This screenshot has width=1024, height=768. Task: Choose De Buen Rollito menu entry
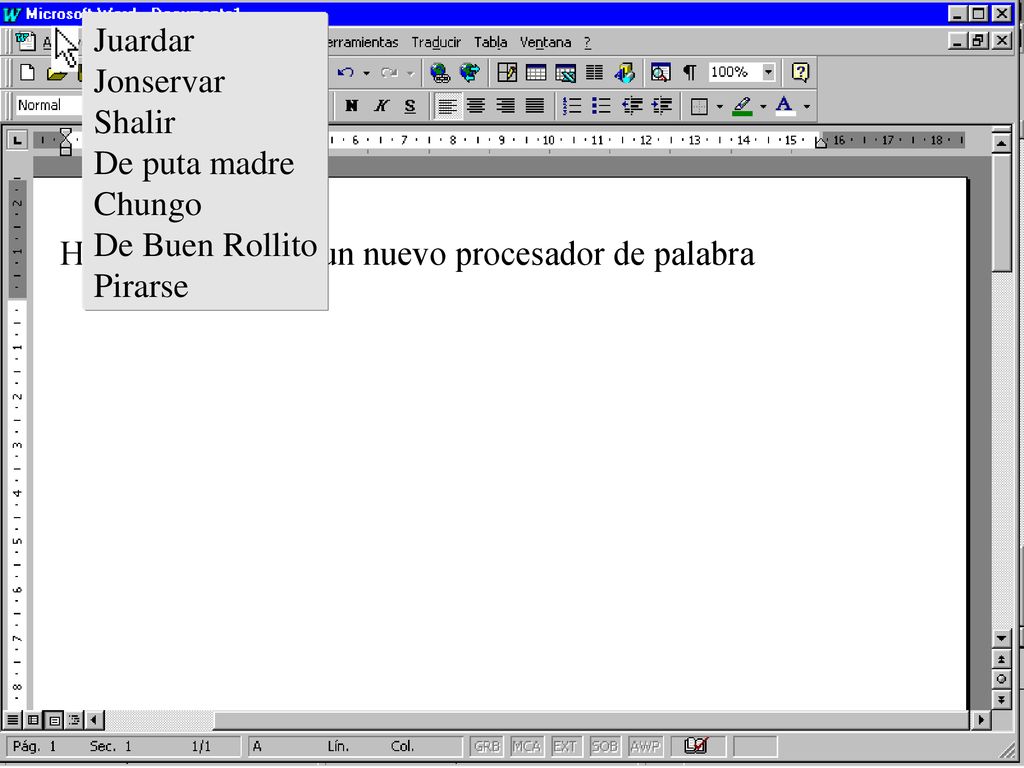(x=205, y=246)
